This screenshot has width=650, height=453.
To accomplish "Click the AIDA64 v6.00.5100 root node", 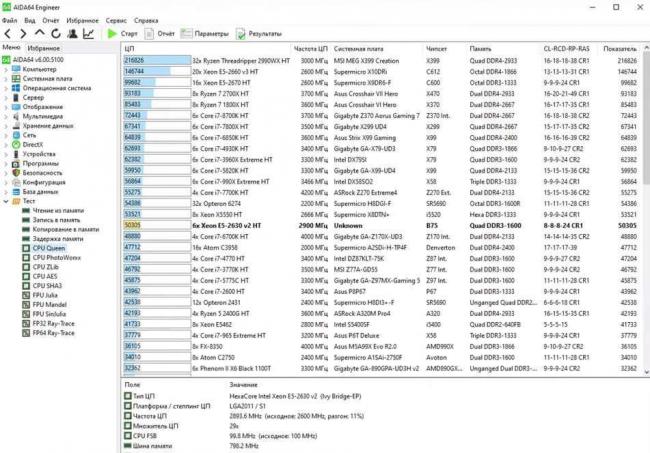I will pos(38,60).
